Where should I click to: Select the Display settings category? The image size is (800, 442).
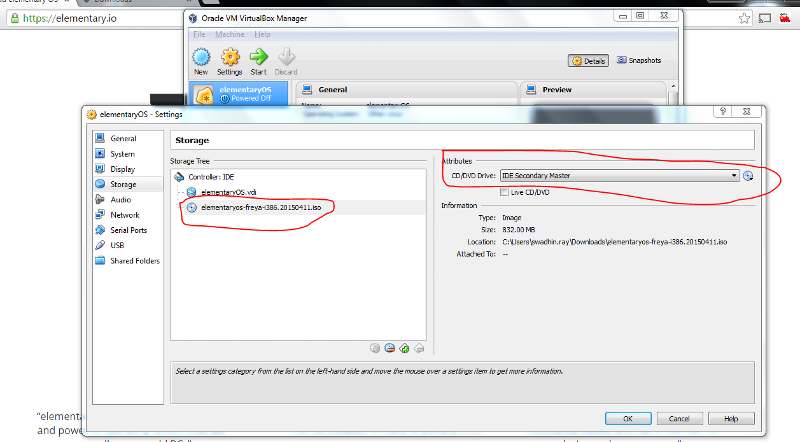point(128,169)
